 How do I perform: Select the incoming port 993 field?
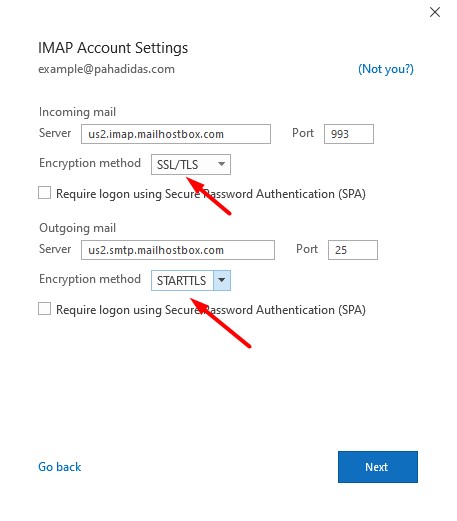coord(349,134)
